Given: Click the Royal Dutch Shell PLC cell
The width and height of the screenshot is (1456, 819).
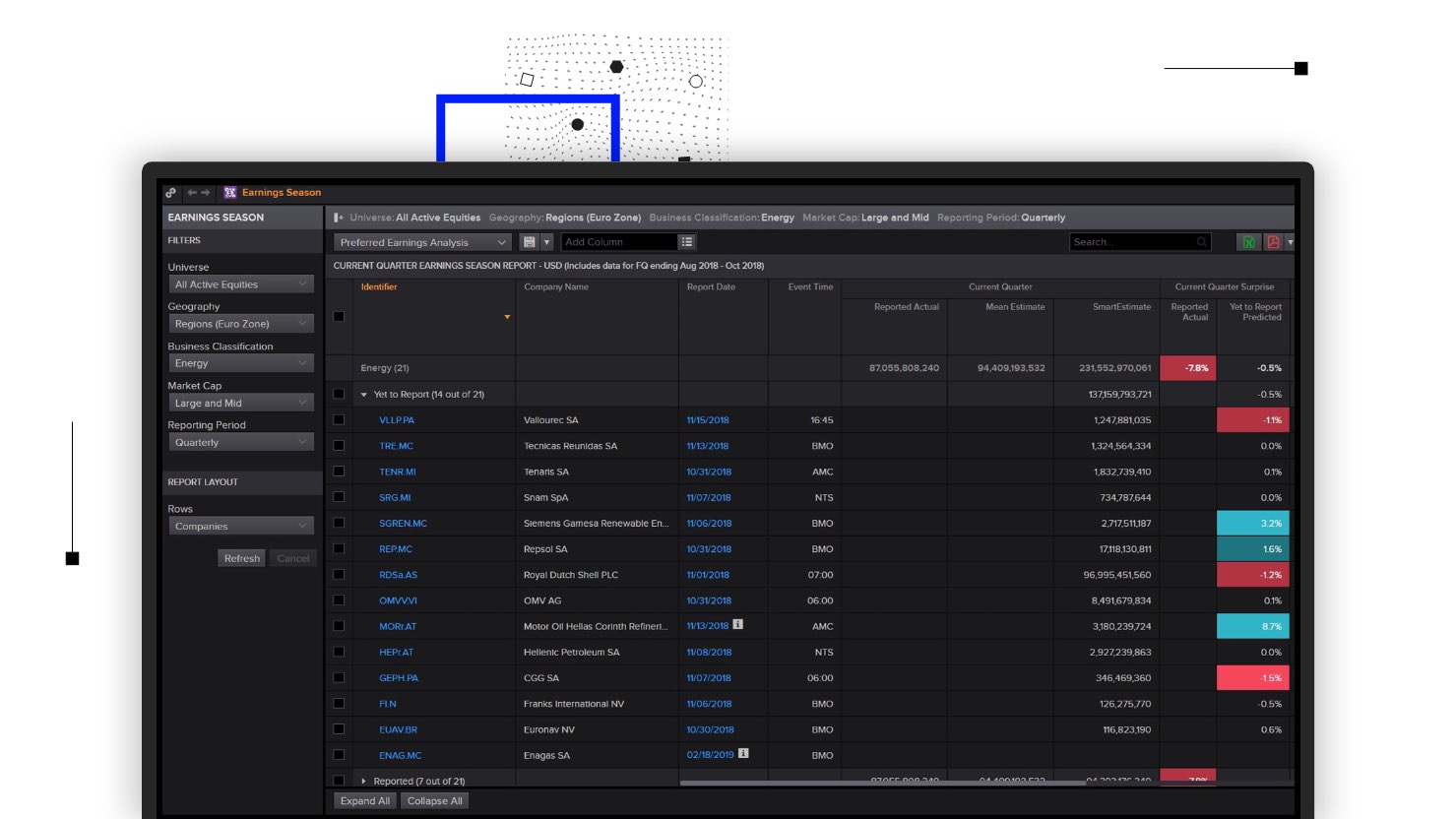Looking at the screenshot, I should point(597,575).
